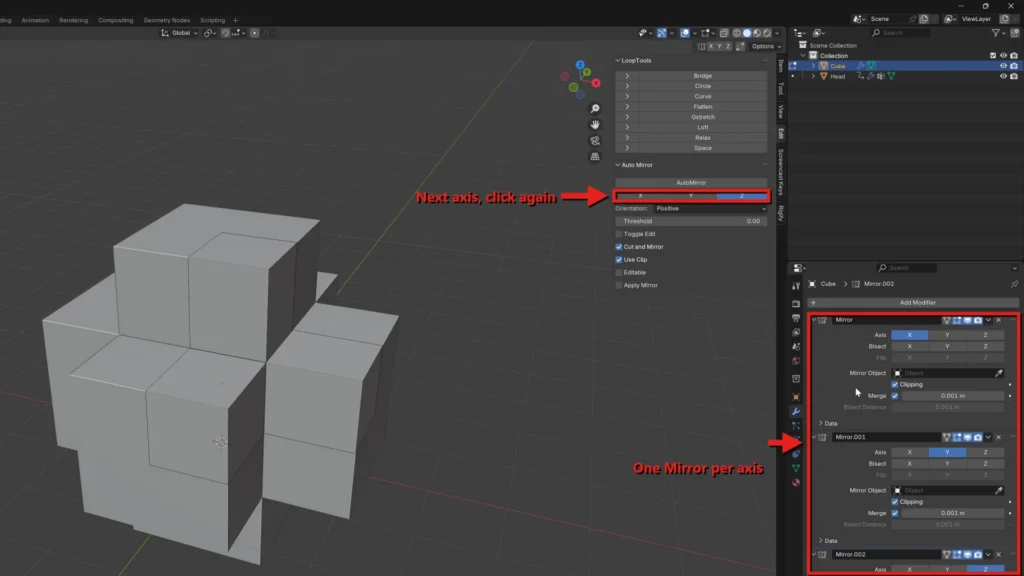Open the View sidebar tab
This screenshot has width=1024, height=576.
click(x=780, y=111)
